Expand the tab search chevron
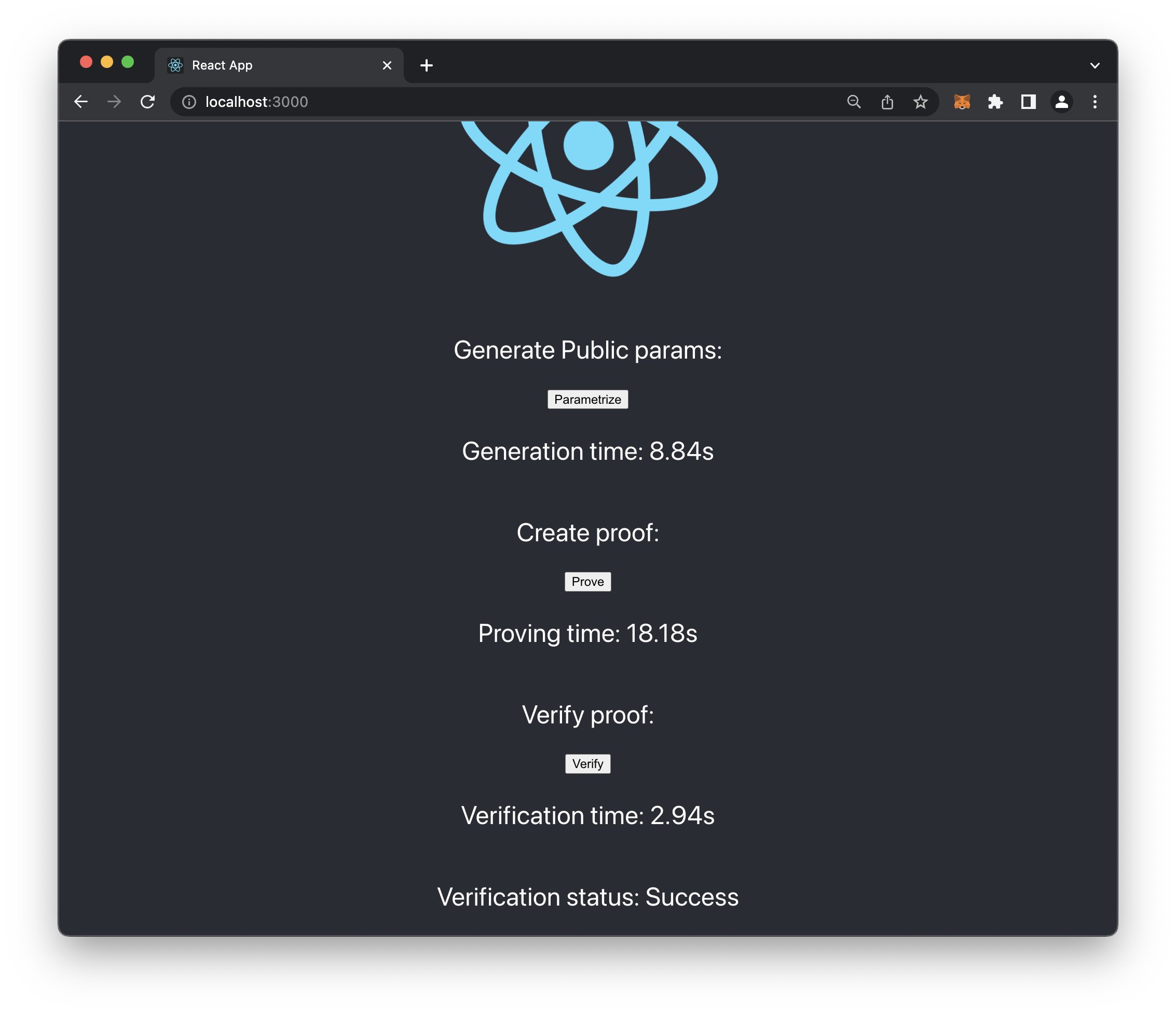The image size is (1176, 1013). click(x=1095, y=65)
